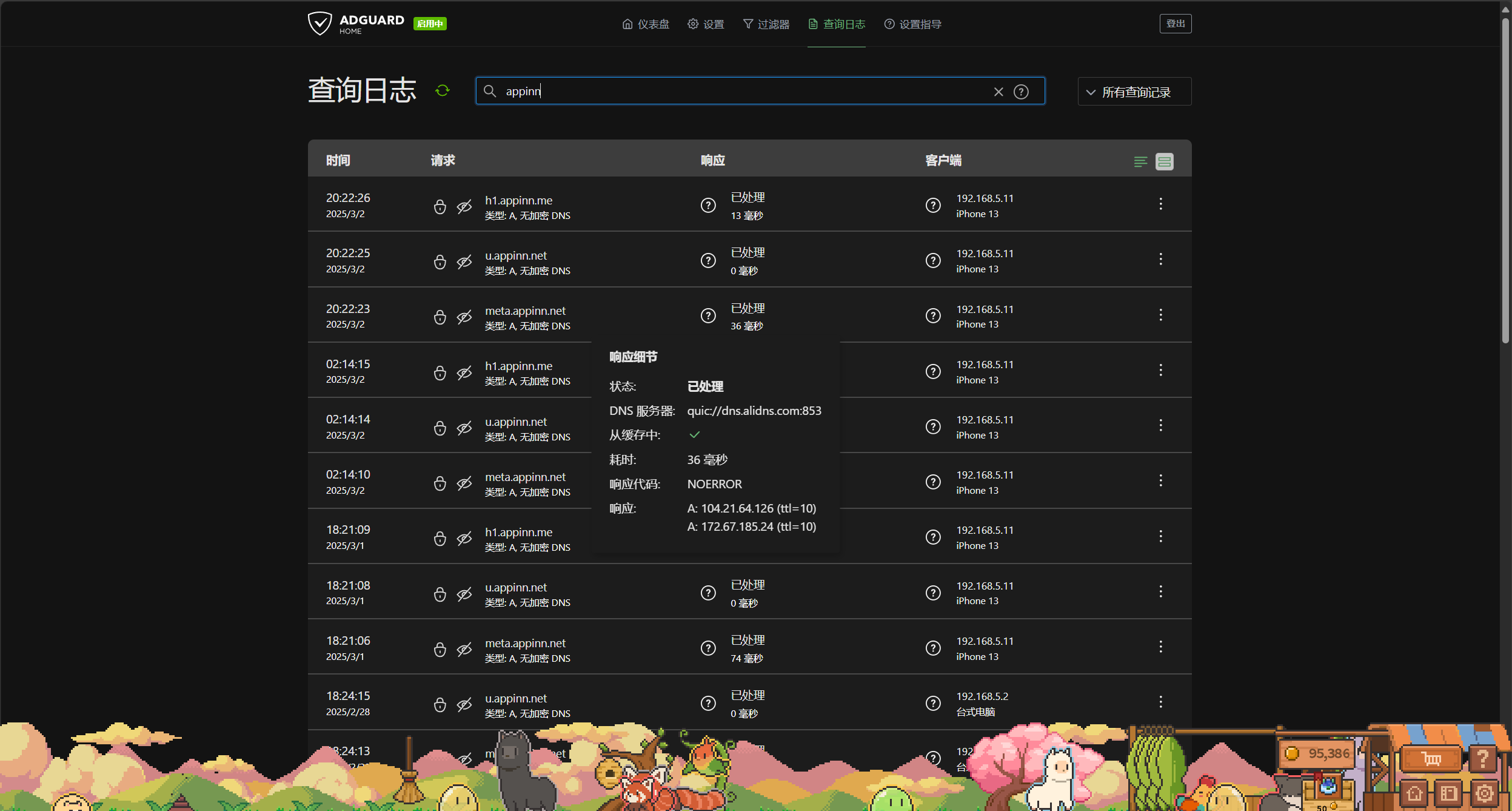Open three-dot menu for 18:24:15 row

click(x=1160, y=702)
